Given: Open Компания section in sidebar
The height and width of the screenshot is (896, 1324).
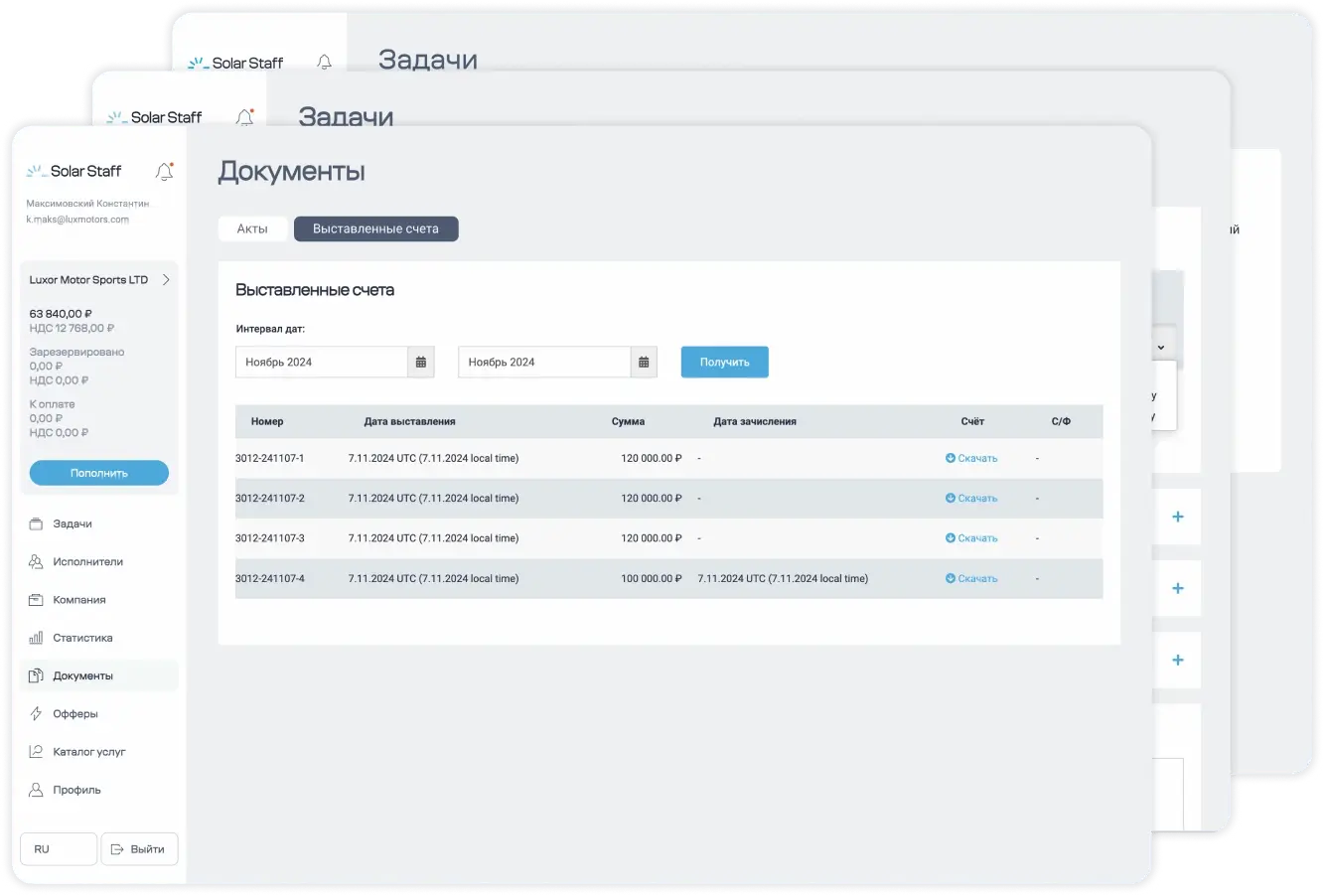Looking at the screenshot, I should click(78, 600).
